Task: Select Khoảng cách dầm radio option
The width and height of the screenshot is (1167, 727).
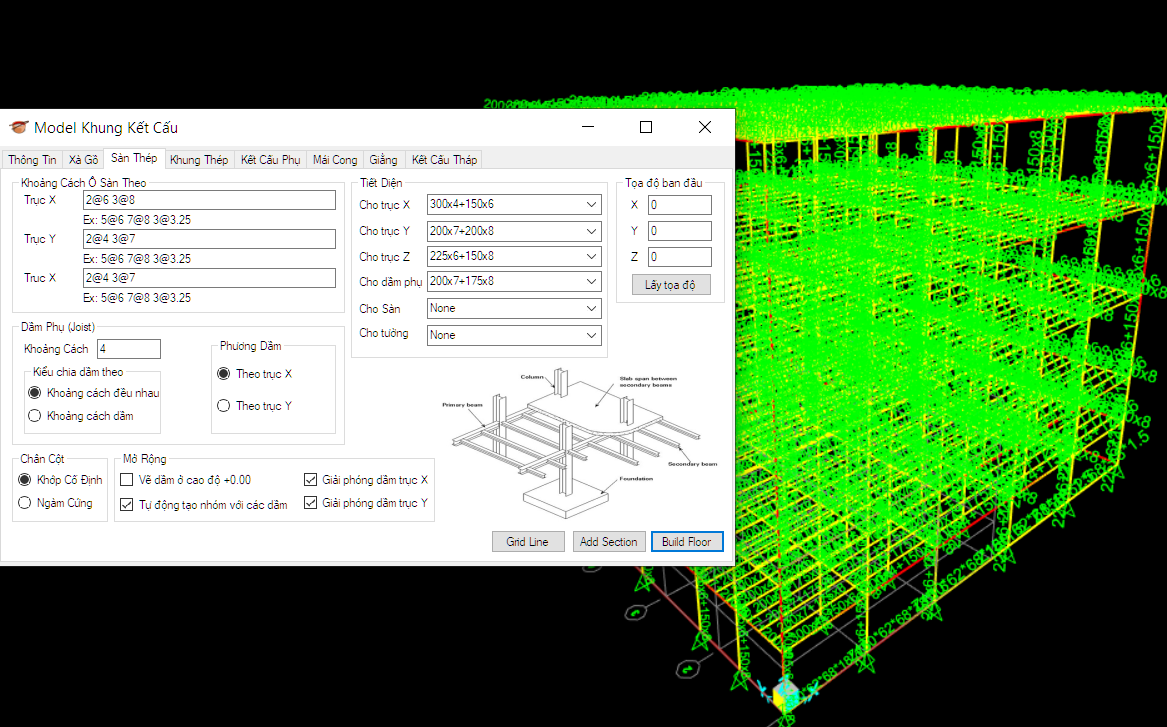Action: [x=35, y=416]
